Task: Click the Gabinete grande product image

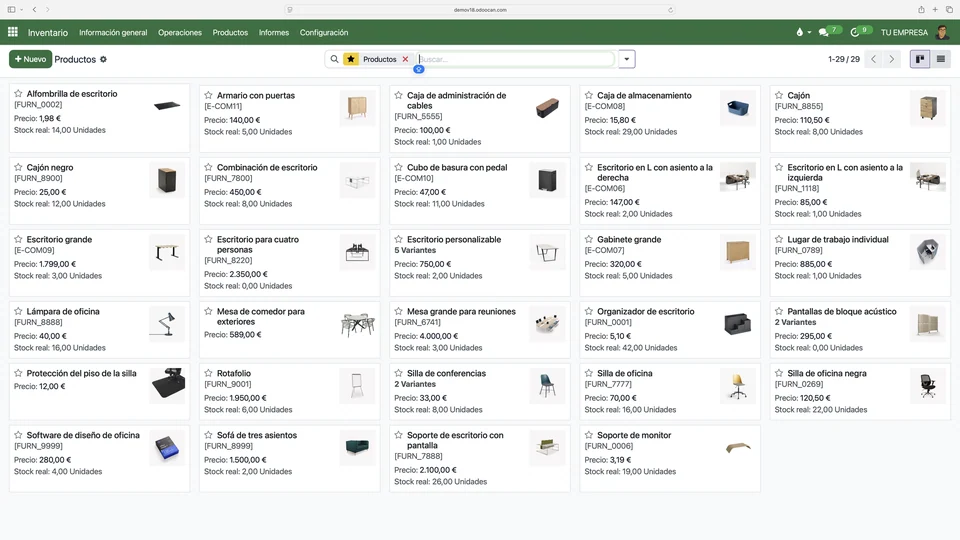Action: click(738, 252)
